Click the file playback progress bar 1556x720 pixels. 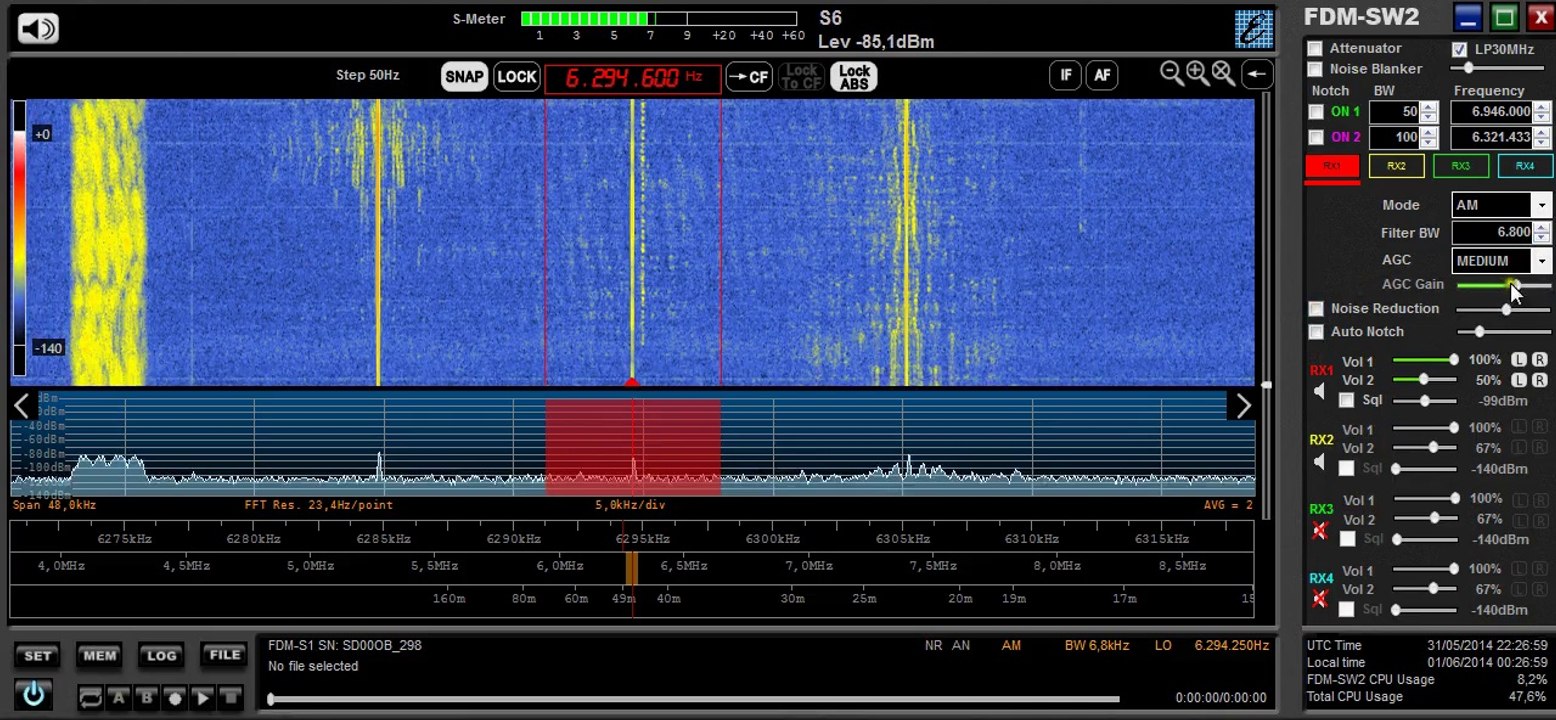[694, 699]
